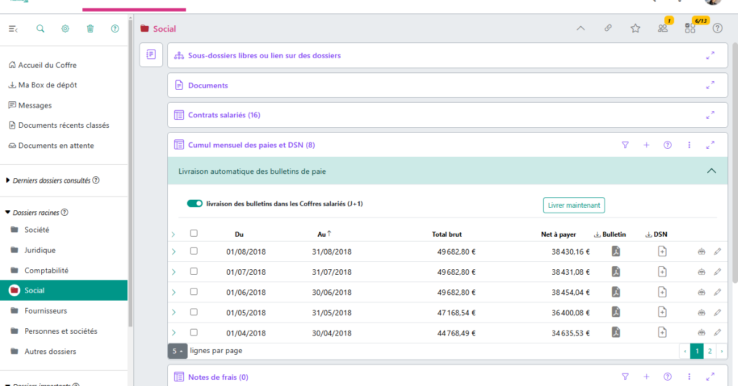Collapse the sidebar menu icon

pos(13,29)
